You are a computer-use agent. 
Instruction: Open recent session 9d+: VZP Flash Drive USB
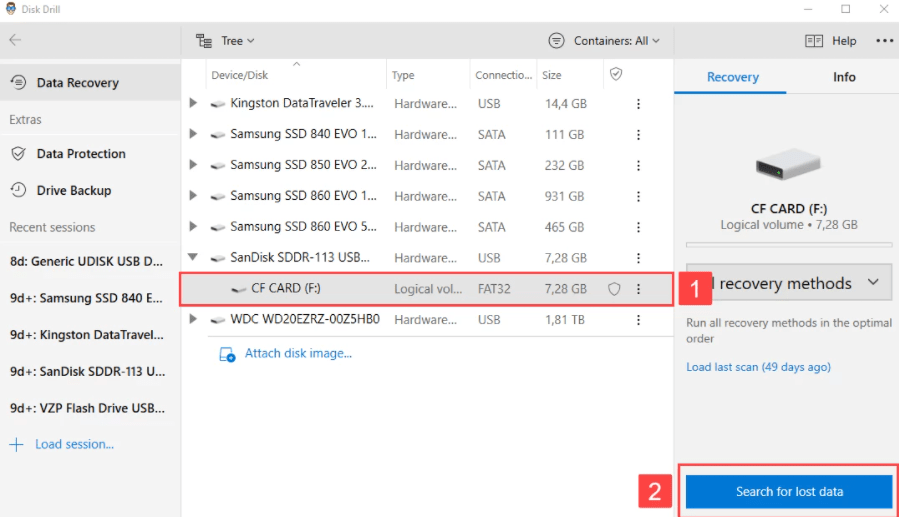click(x=87, y=408)
